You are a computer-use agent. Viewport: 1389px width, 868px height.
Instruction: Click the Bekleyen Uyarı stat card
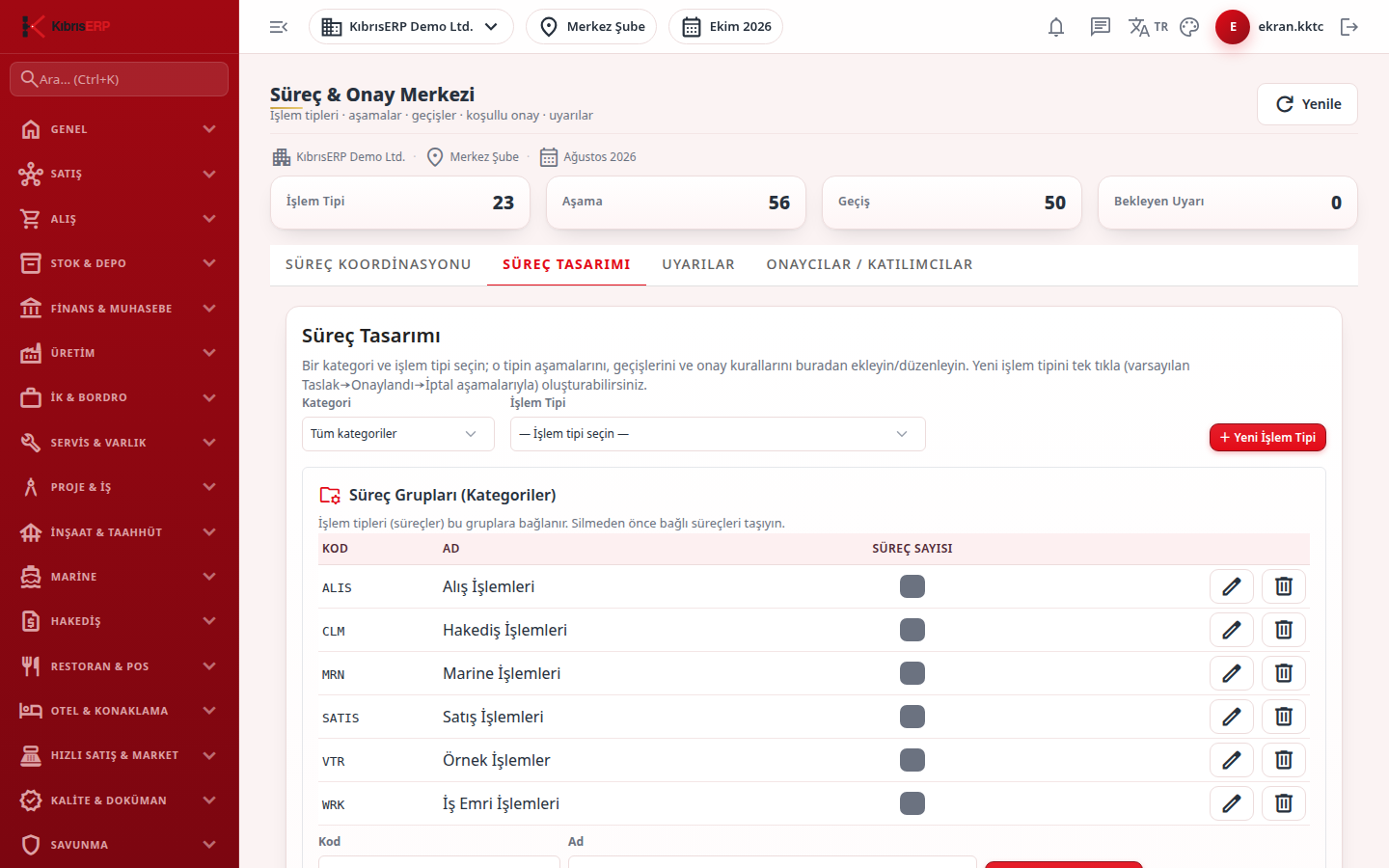[x=1228, y=203]
